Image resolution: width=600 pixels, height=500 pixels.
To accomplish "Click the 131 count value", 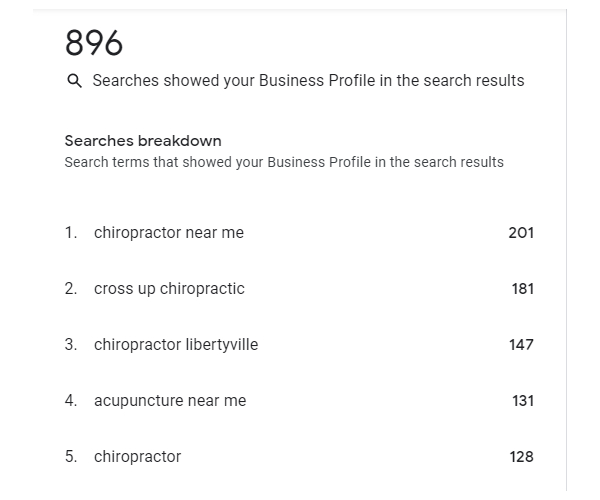I will click(523, 401).
